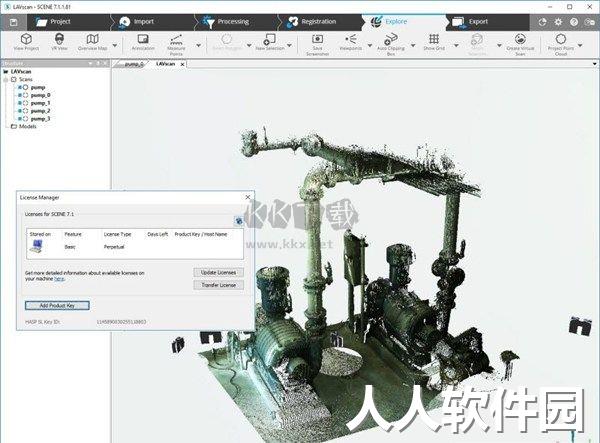Select the pump_3 scan label in tree
Viewport: 600px width, 443px height.
(x=40, y=119)
